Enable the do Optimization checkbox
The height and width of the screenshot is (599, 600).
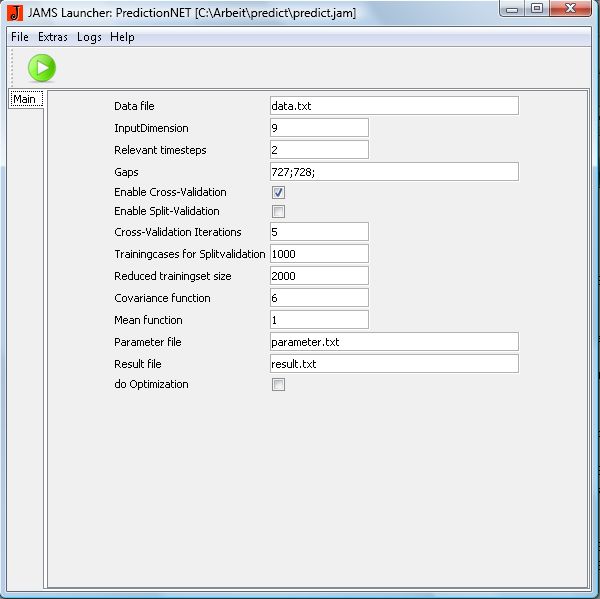(279, 385)
